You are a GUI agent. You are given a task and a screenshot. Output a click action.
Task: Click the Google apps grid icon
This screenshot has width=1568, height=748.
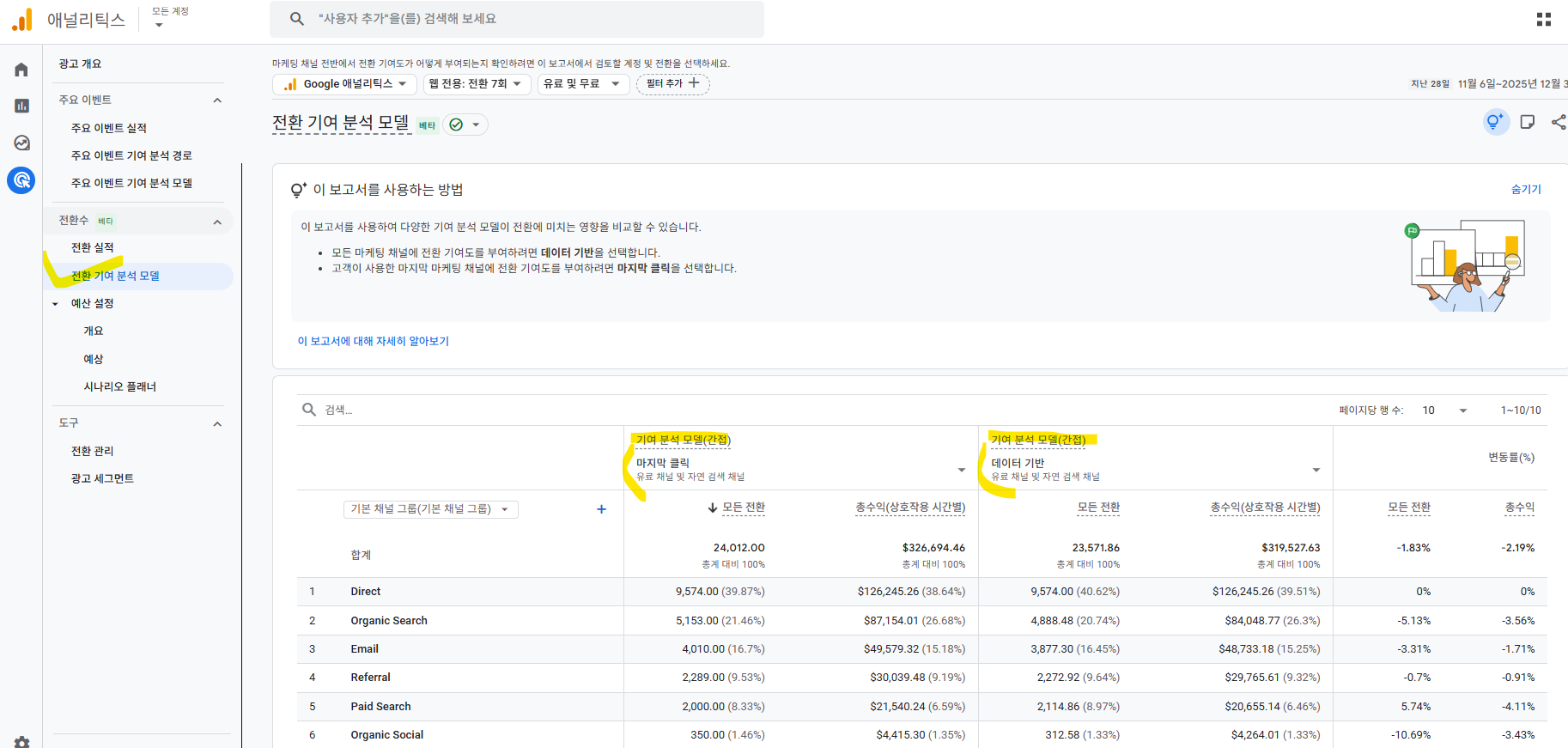[1543, 19]
